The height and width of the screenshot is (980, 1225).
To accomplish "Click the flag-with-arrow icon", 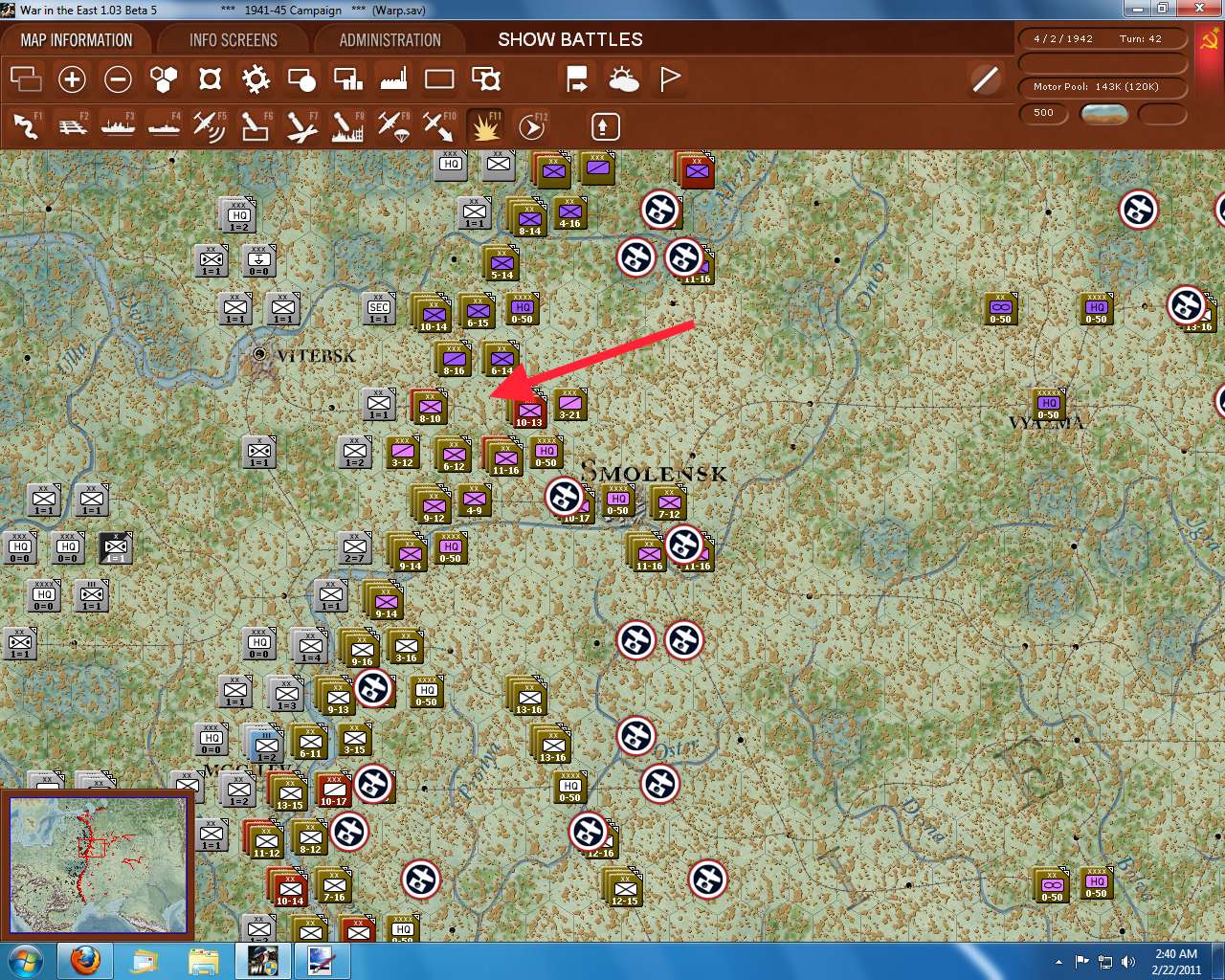I will 577,78.
